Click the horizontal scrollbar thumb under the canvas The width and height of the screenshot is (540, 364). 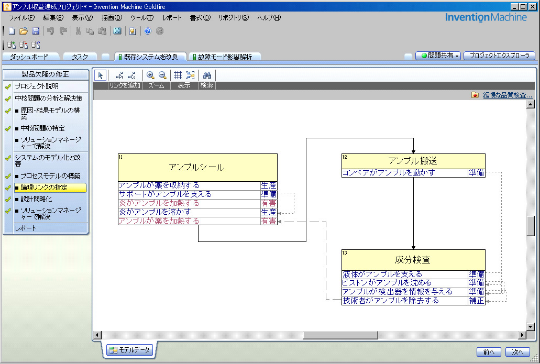340,335
